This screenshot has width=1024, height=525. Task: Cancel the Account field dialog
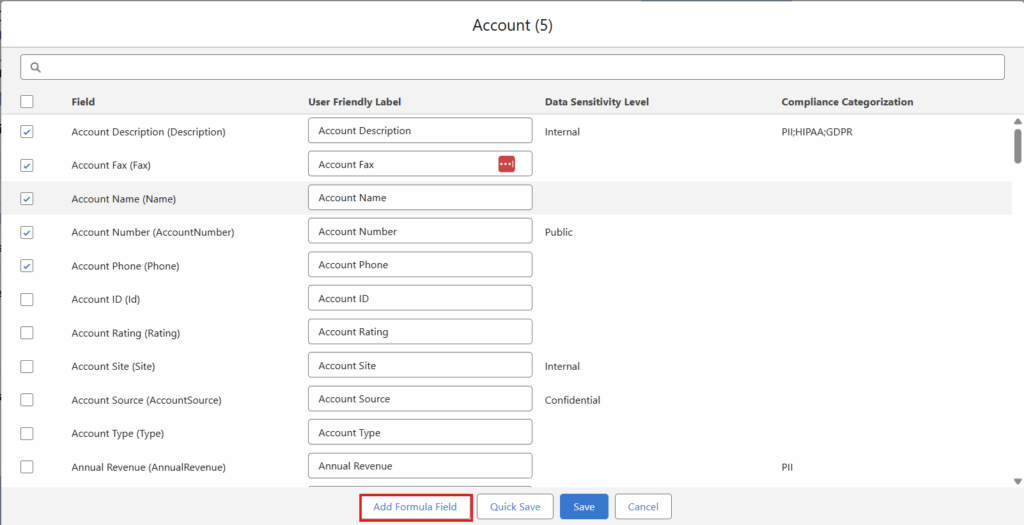coord(642,507)
